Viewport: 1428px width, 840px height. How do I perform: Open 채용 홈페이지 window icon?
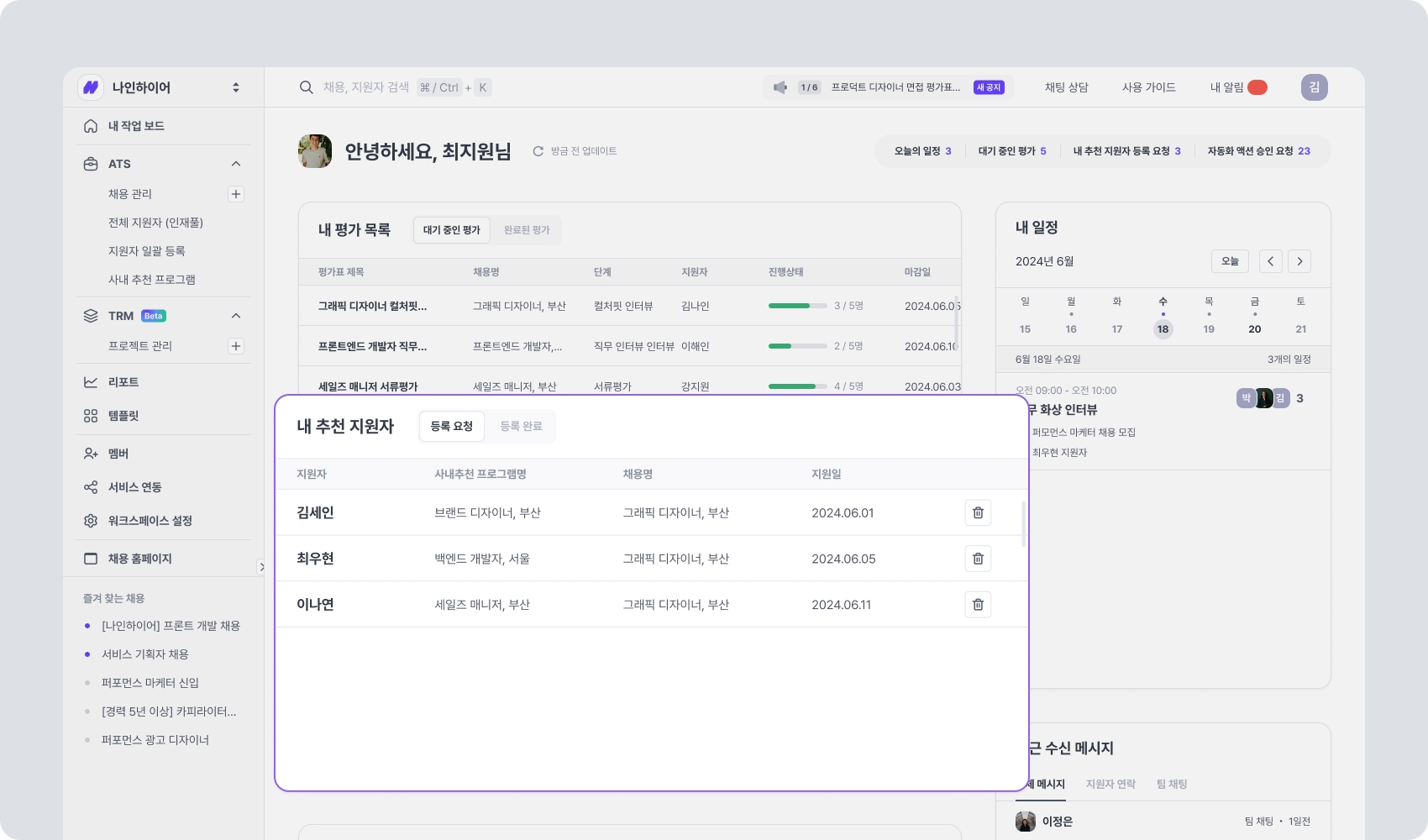point(91,559)
